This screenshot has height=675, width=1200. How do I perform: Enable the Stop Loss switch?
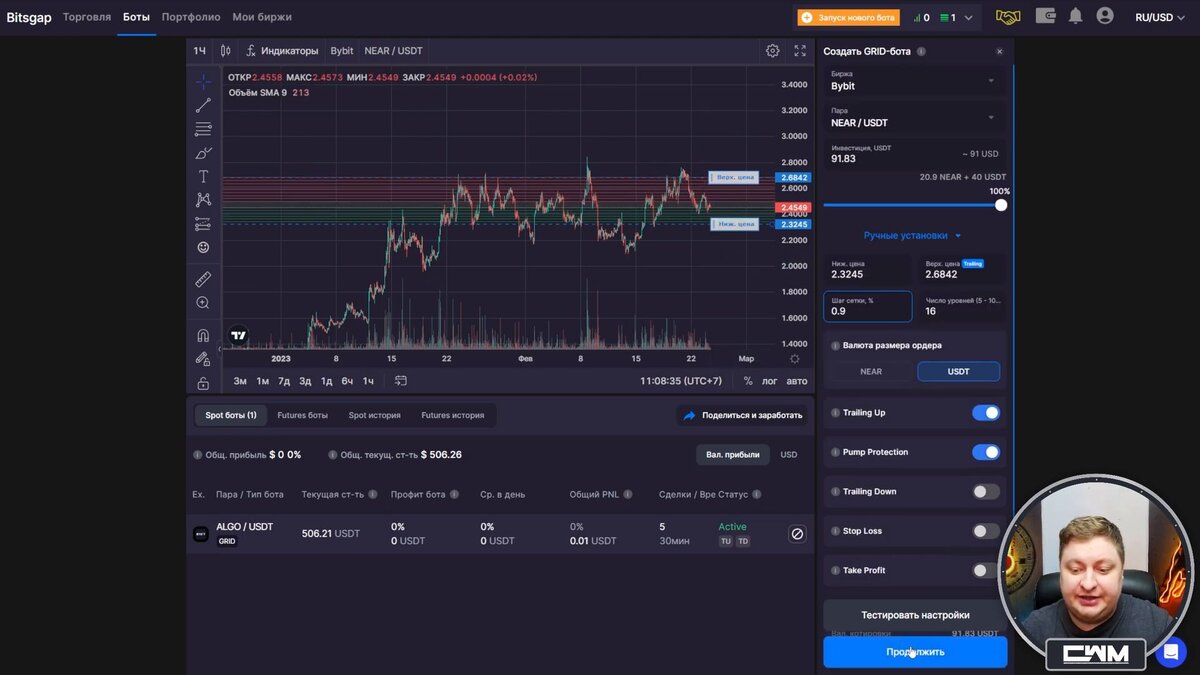tap(985, 531)
